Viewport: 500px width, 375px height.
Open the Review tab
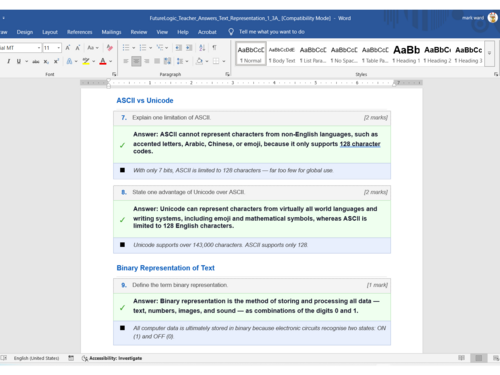tap(139, 32)
